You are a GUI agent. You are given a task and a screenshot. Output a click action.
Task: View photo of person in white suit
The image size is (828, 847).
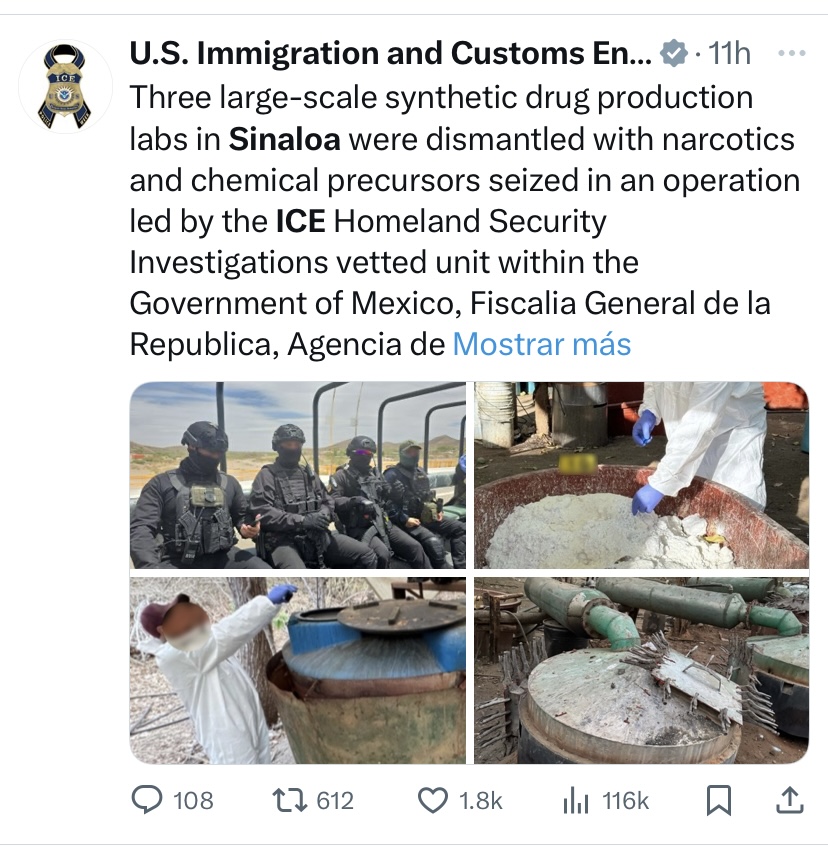click(298, 671)
